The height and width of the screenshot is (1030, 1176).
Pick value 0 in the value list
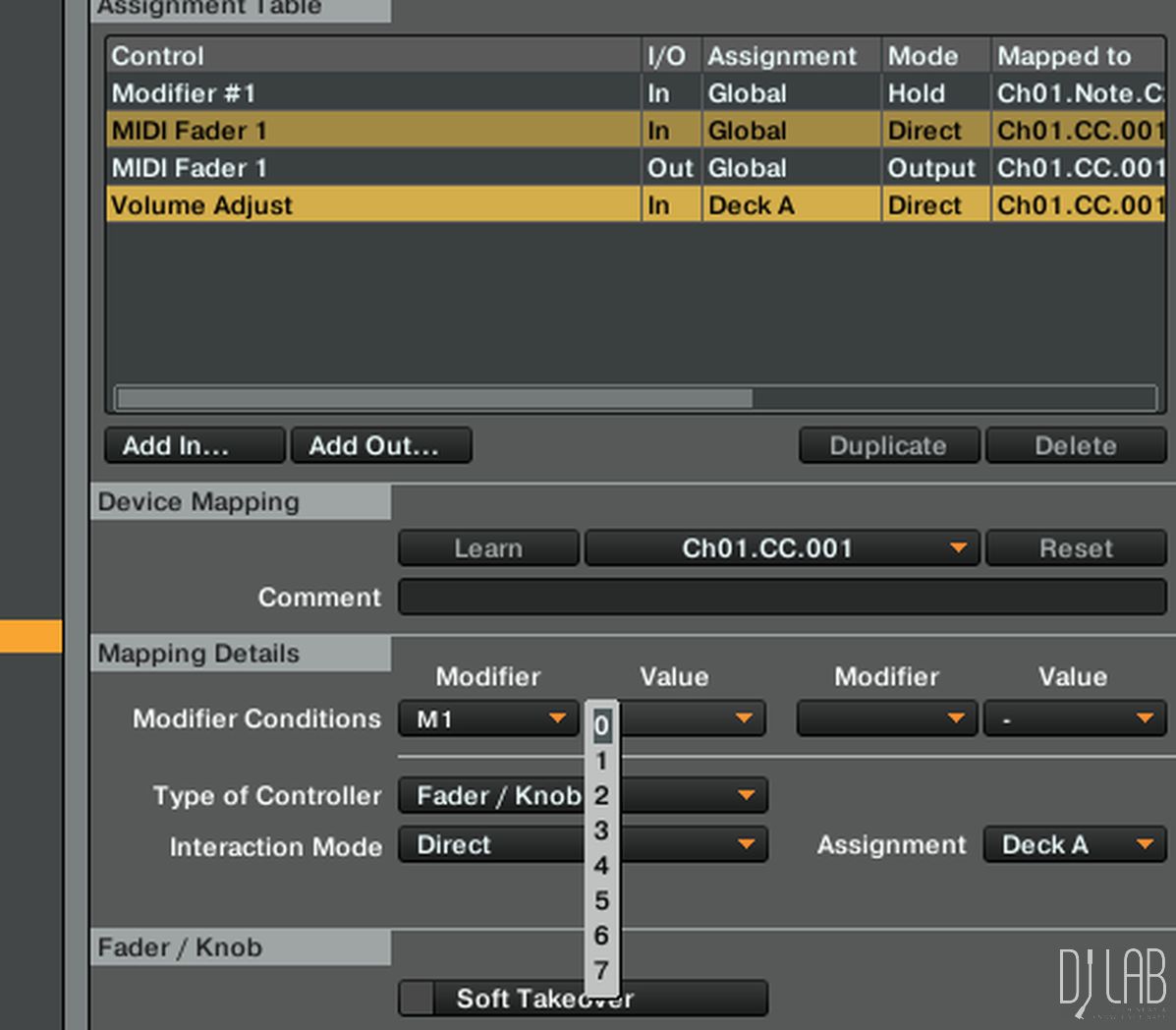(x=601, y=726)
